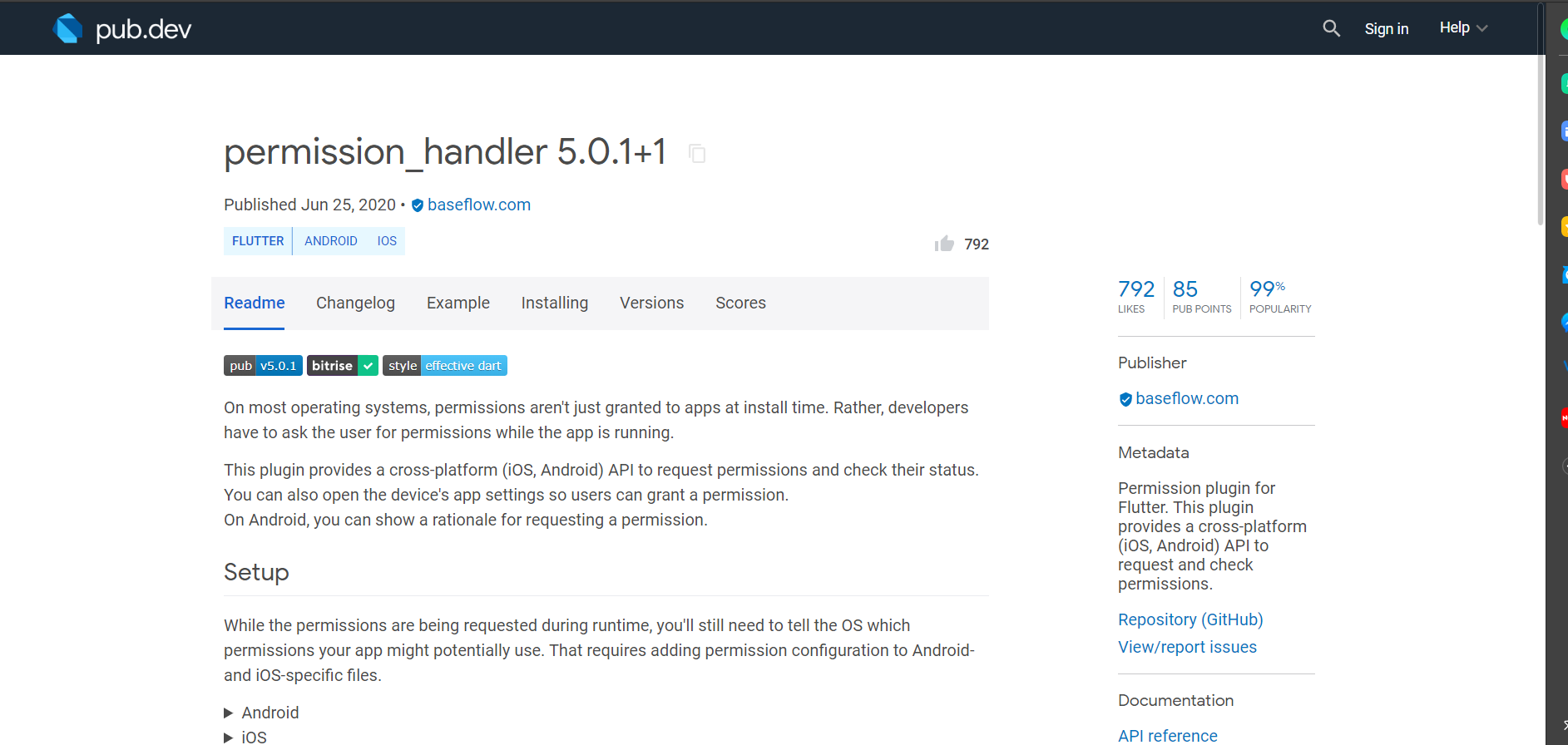1568x745 pixels.
Task: View the Versions tab
Action: pos(652,303)
